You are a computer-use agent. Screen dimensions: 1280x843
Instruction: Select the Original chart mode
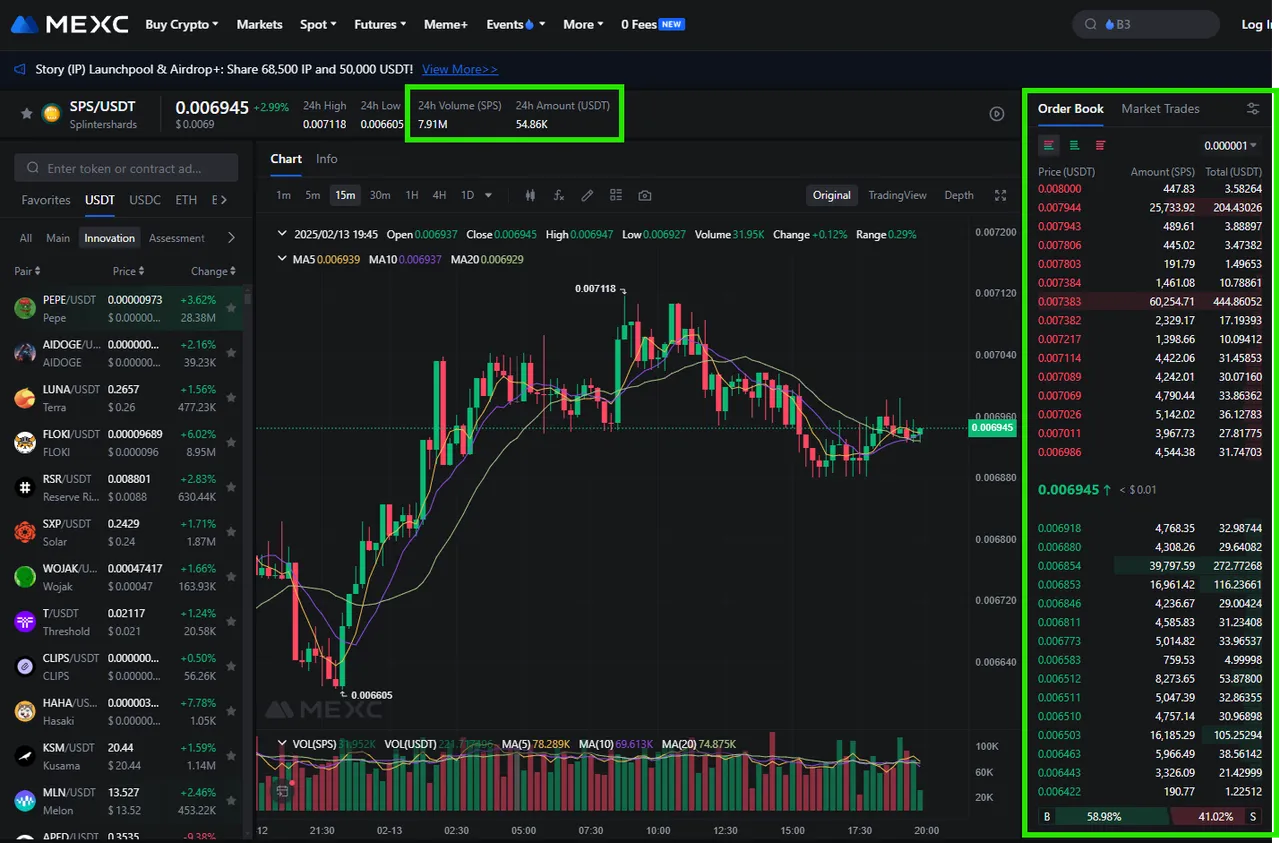pos(831,195)
